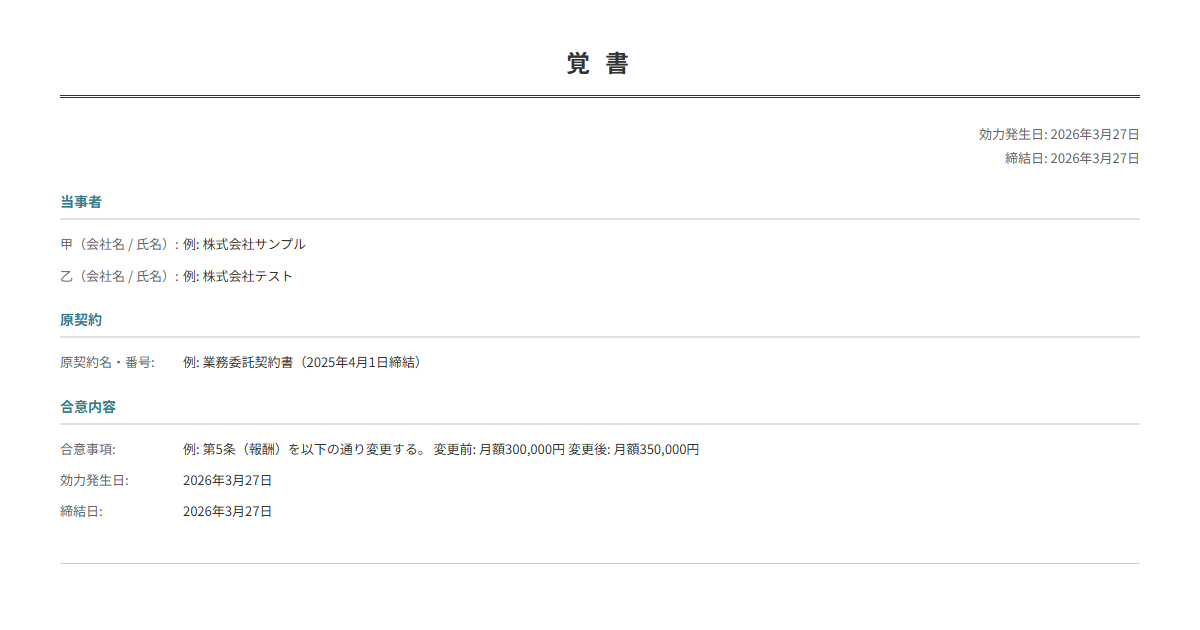Click the 月額350,000円 amount after 変更後
The image size is (1200, 630).
[655, 450]
